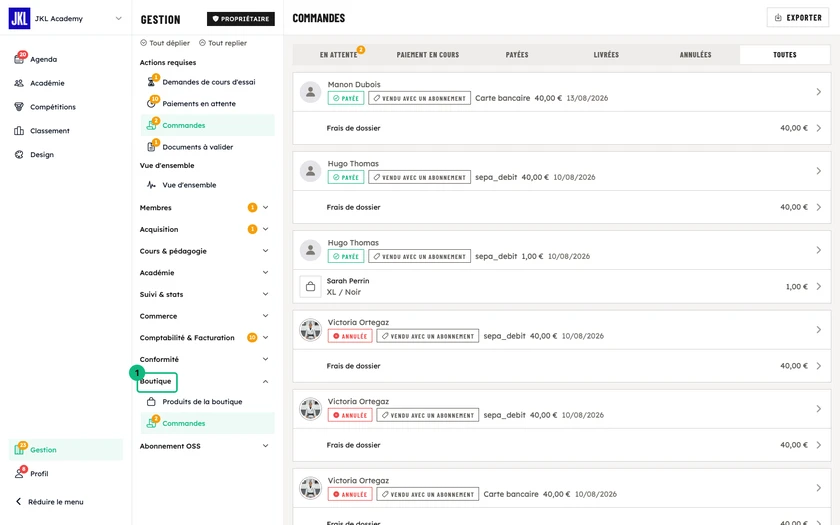The height and width of the screenshot is (525, 840).
Task: Switch to Paiement en cours tab
Action: click(x=428, y=55)
